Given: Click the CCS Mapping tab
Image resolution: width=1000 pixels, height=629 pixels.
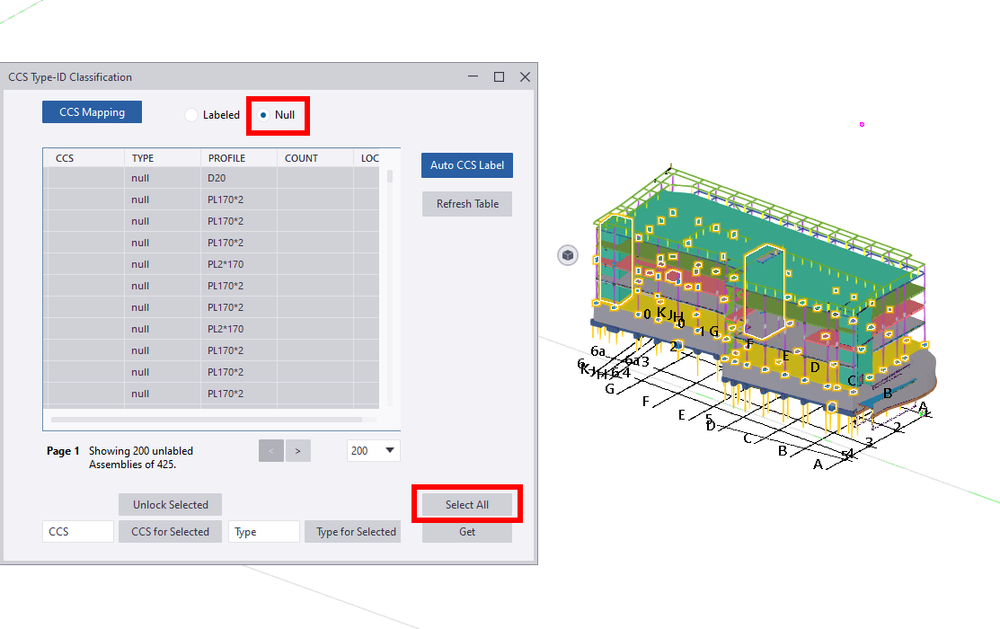Looking at the screenshot, I should coord(91,111).
